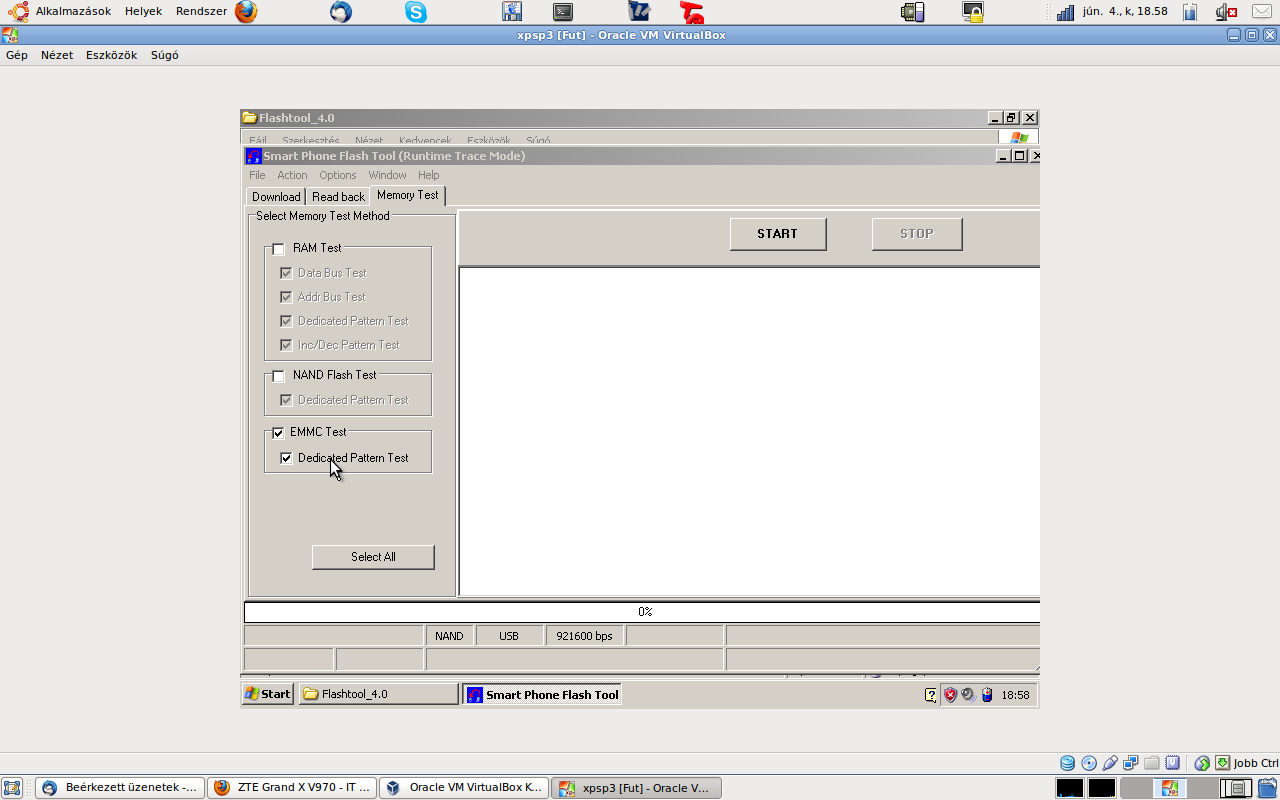The width and height of the screenshot is (1280, 800).
Task: Open VirtualBox Nézet menu
Action: point(57,55)
